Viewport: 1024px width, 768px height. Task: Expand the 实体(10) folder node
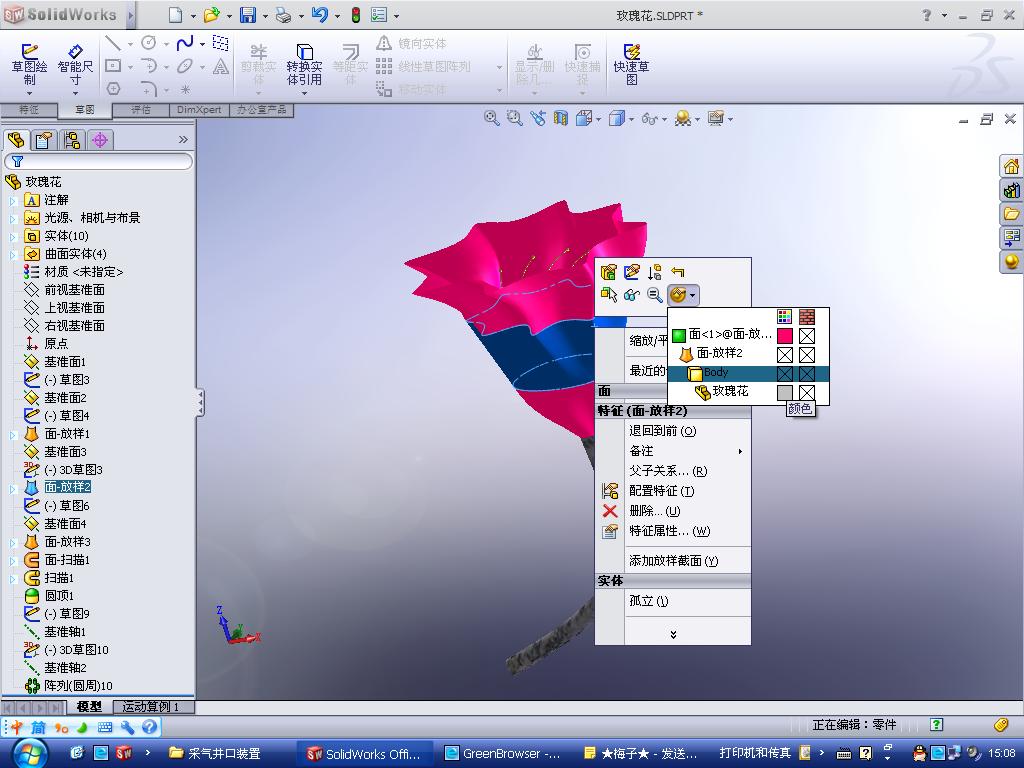click(x=12, y=236)
